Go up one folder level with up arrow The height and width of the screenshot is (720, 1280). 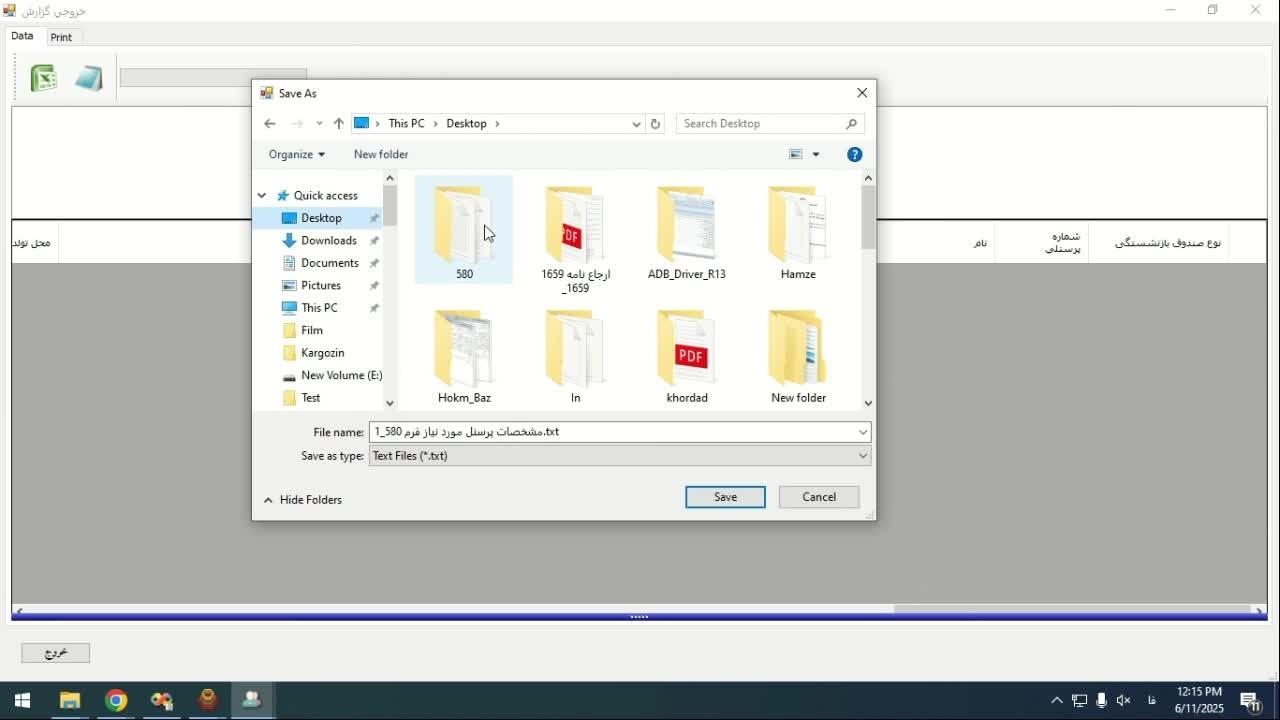[339, 124]
